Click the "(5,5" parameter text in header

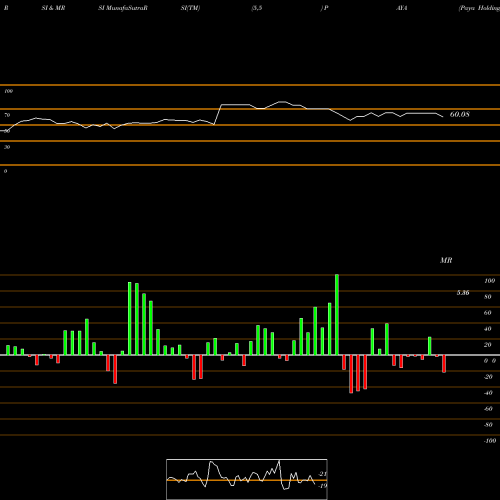pyautogui.click(x=257, y=8)
